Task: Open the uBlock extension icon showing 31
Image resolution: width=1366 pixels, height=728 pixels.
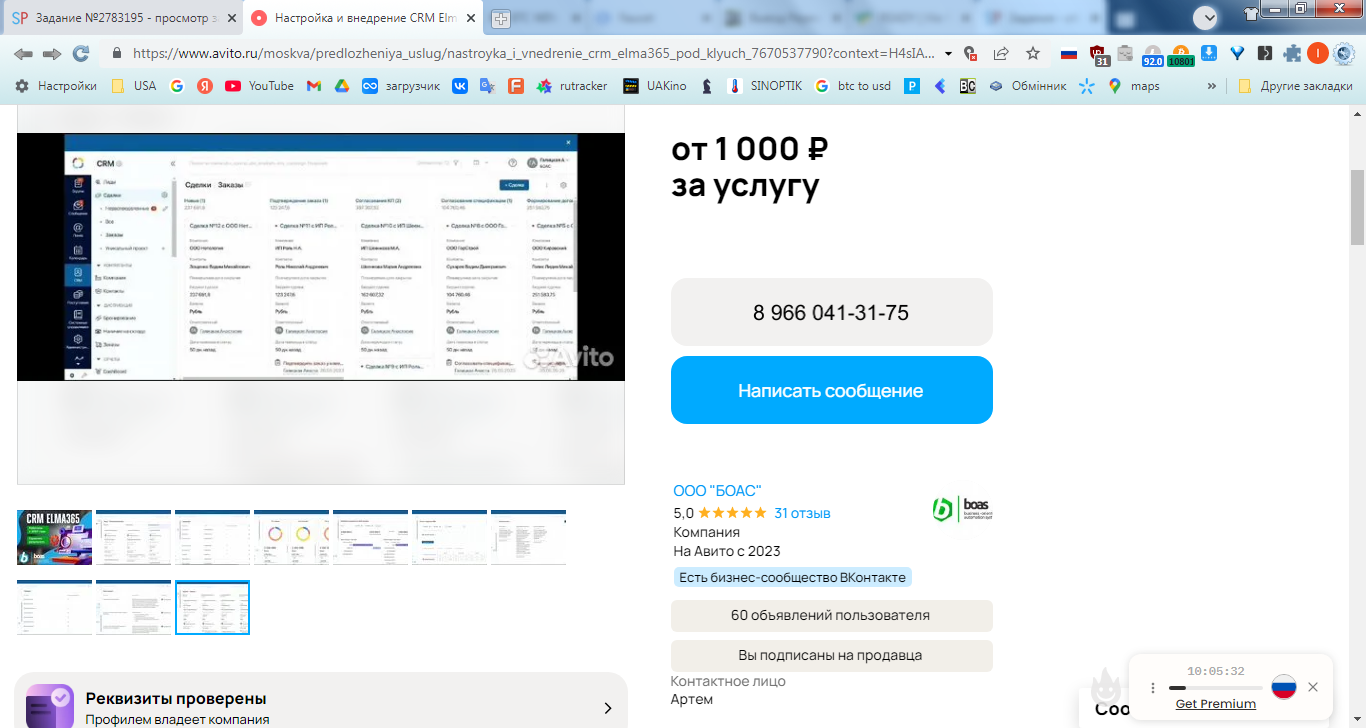Action: 1099,55
